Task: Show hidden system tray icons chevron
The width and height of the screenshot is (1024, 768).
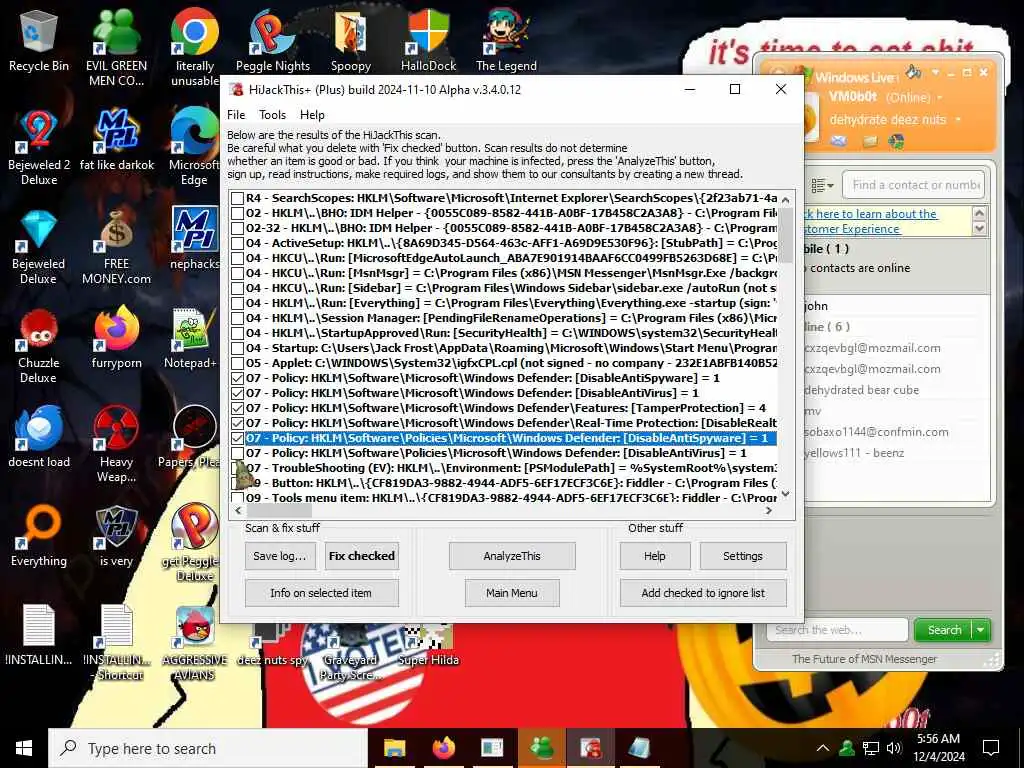Action: 822,748
